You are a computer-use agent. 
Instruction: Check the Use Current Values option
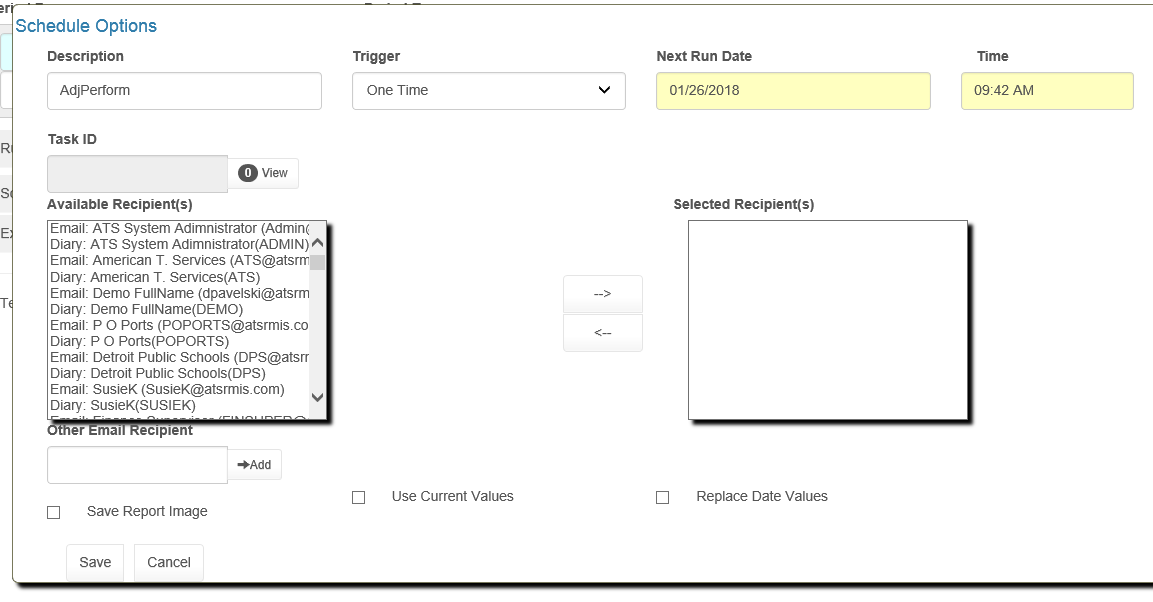click(359, 497)
